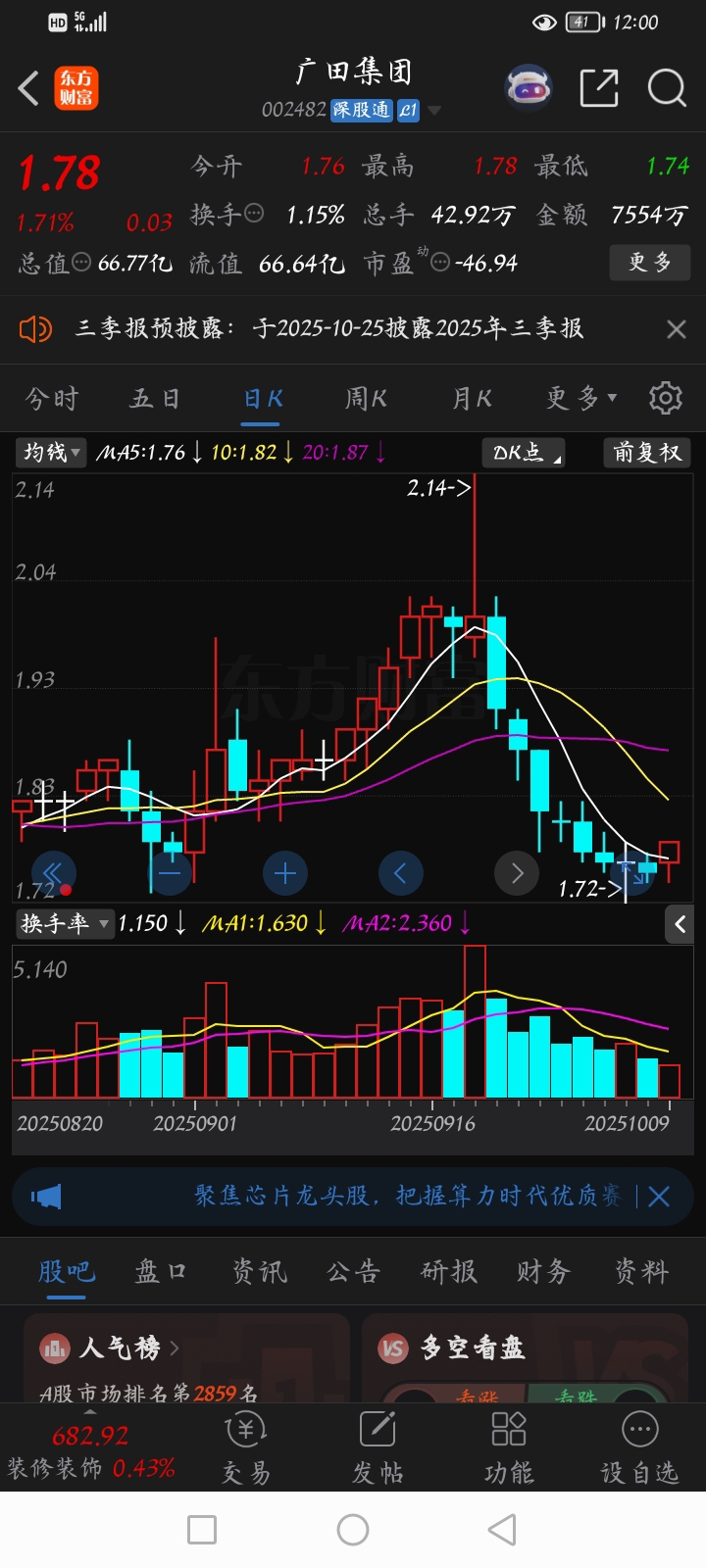
Task: Open the 交易 trade icon
Action: (246, 1448)
